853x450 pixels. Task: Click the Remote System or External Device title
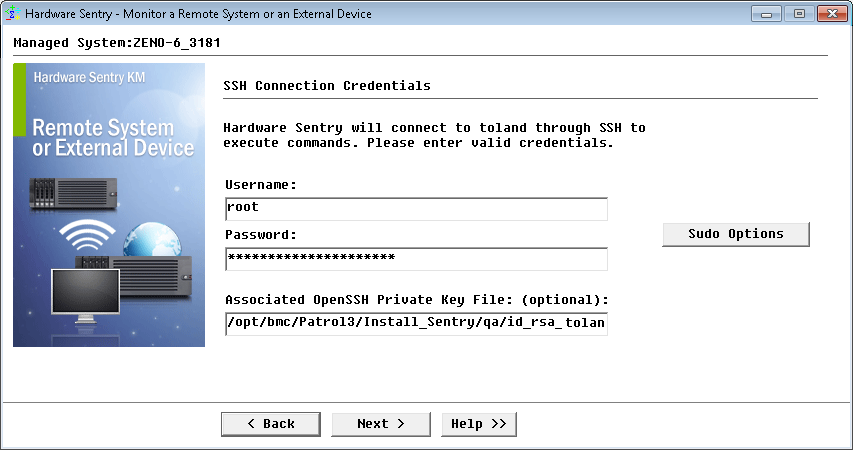click(113, 138)
